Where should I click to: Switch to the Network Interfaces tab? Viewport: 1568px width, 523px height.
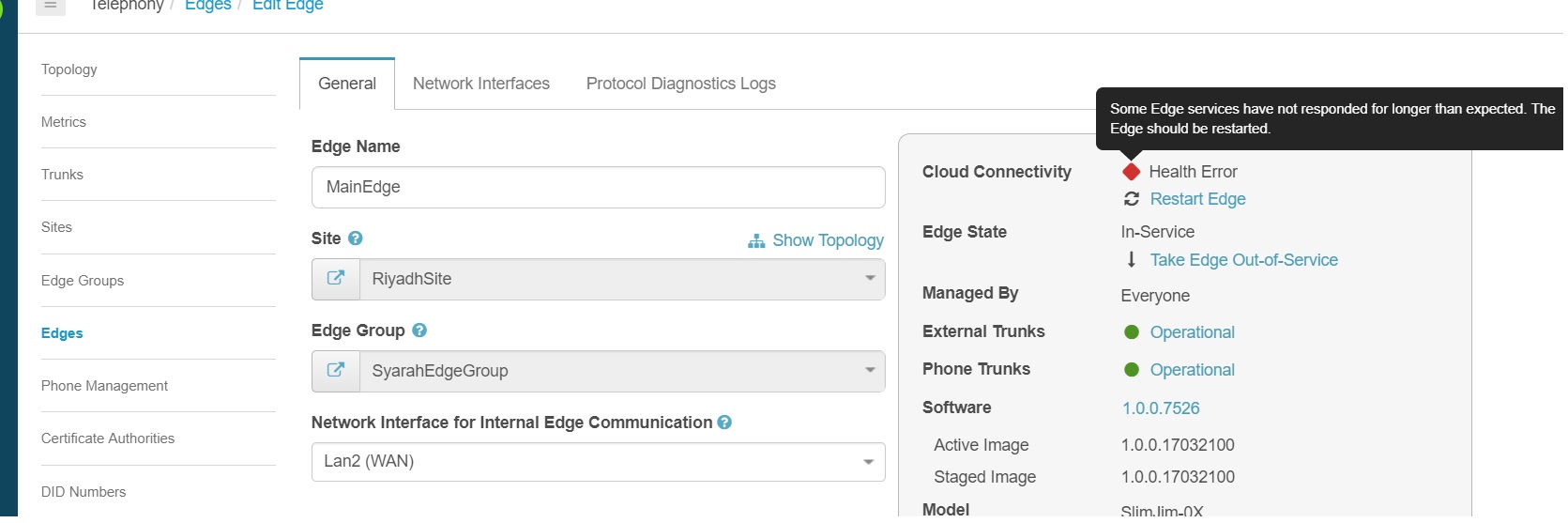[x=481, y=84]
